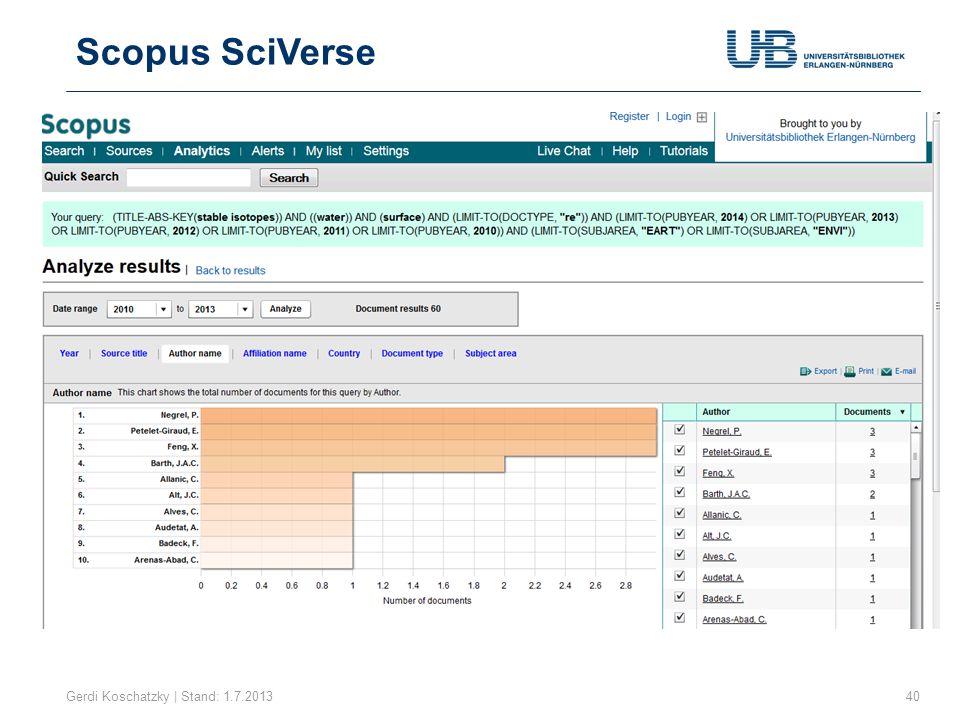960x720 pixels.
Task: Uncheck the Petelet-Giraud, E. checkbox
Action: coord(680,450)
